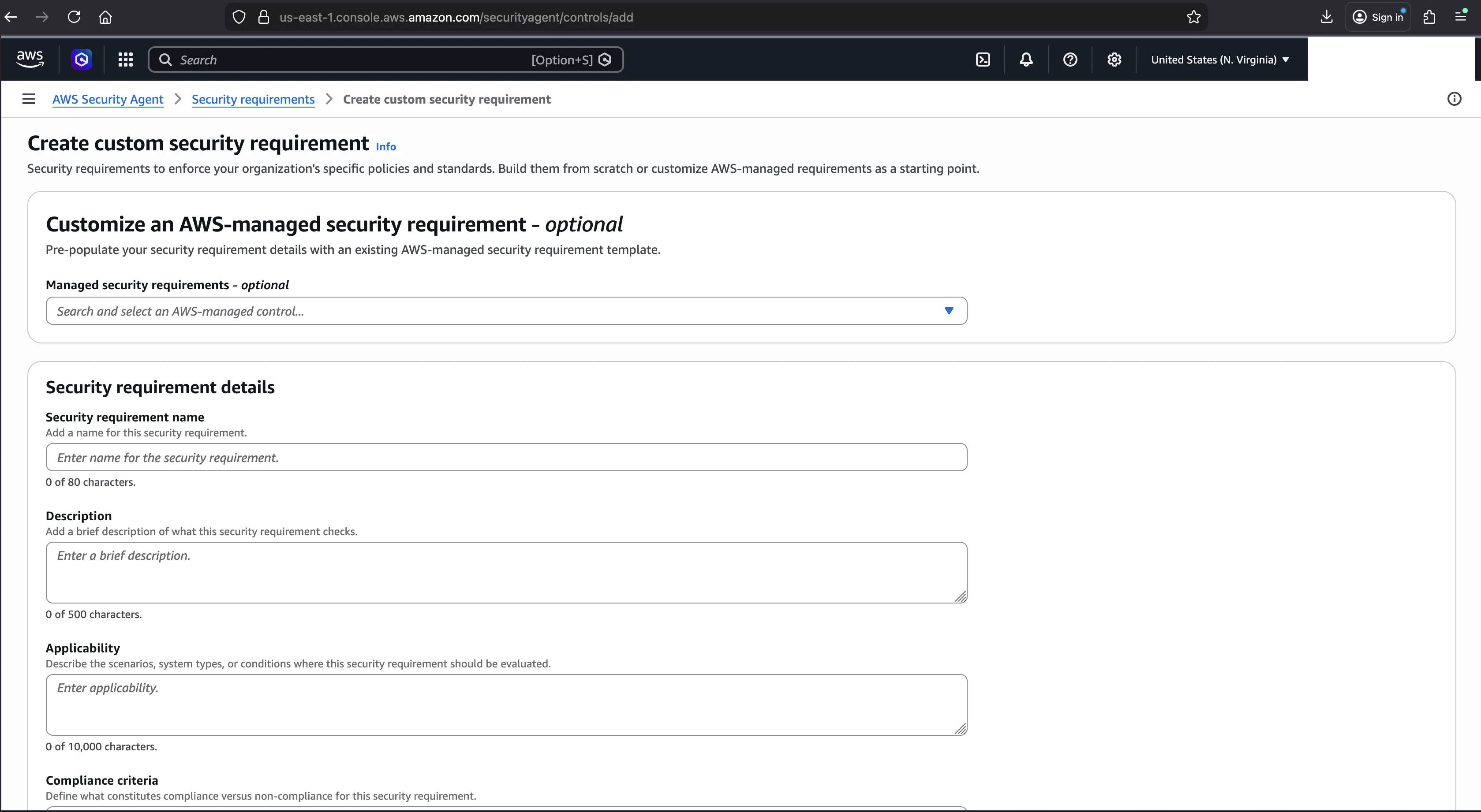This screenshot has height=812, width=1481.
Task: Click the Sign in account button
Action: point(1377,17)
